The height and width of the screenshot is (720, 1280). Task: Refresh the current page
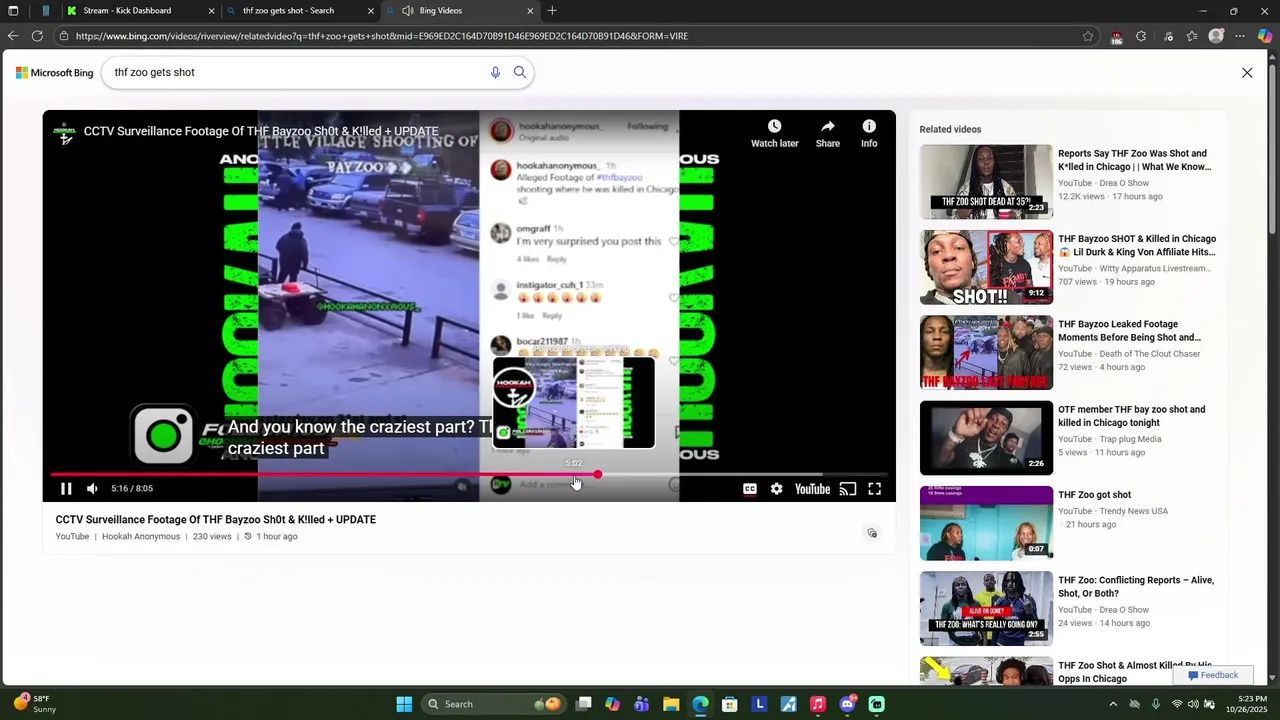(37, 36)
